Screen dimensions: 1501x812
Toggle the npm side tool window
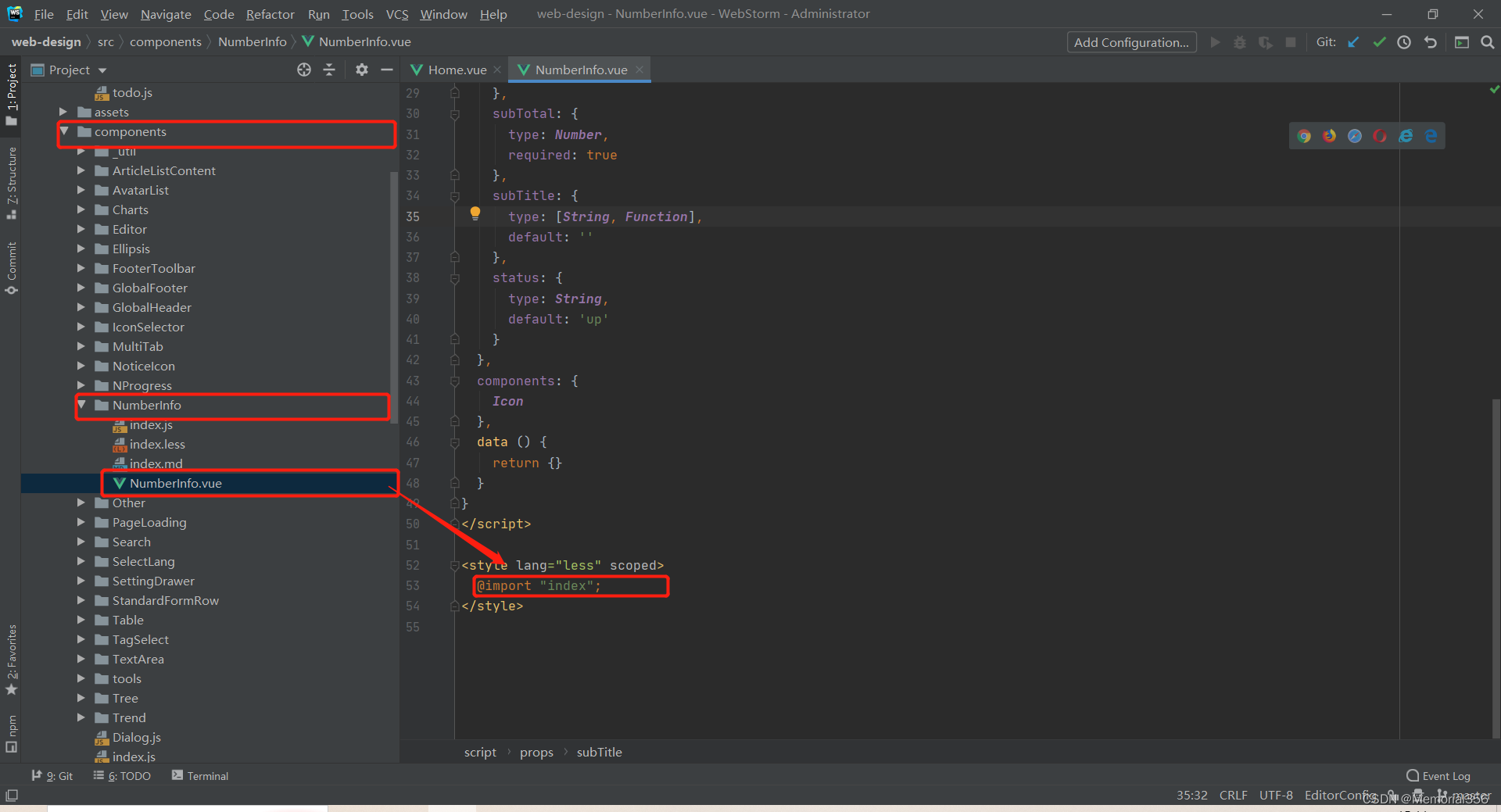coord(11,733)
